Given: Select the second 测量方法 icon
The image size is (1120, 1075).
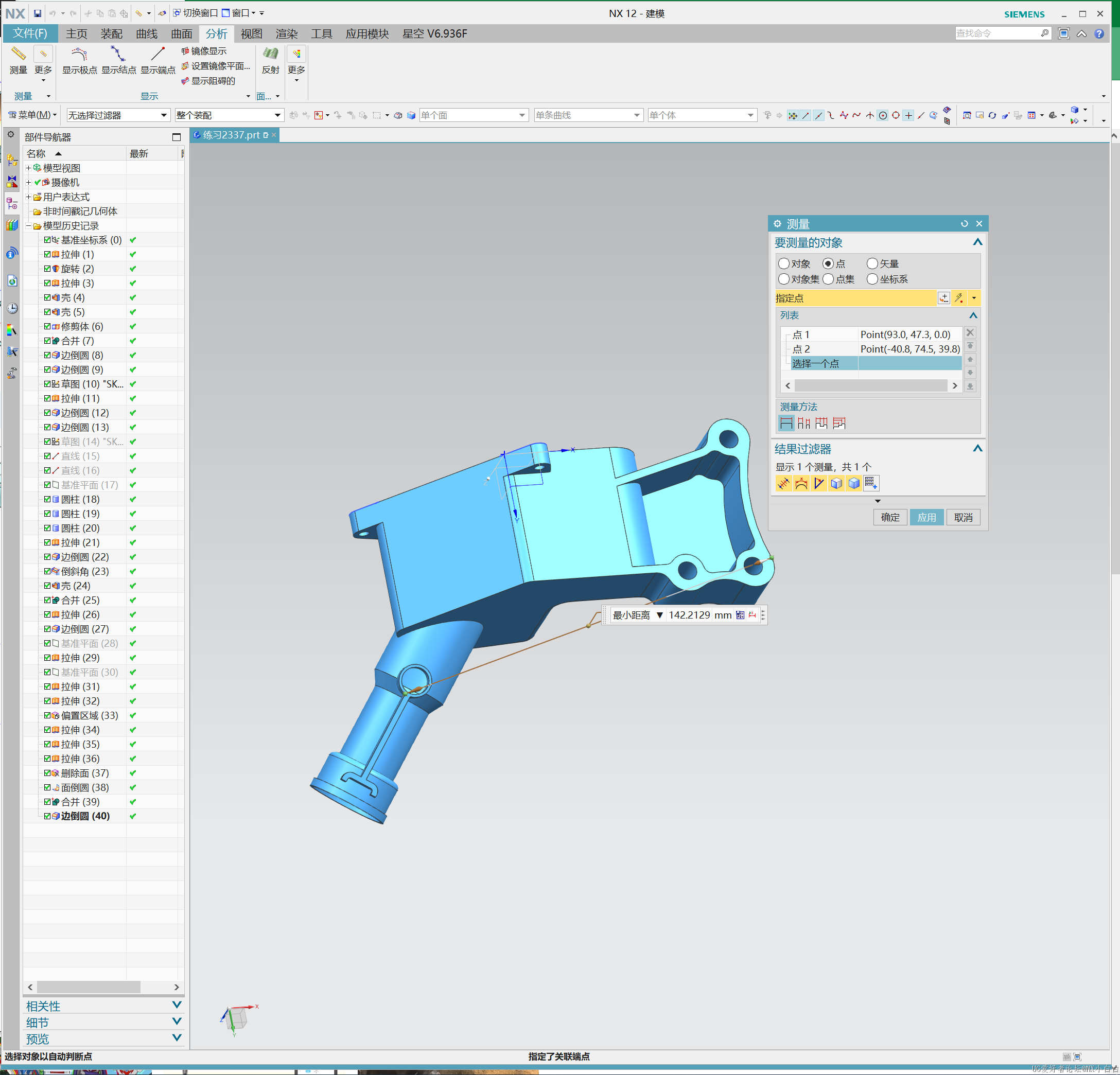Looking at the screenshot, I should (804, 424).
